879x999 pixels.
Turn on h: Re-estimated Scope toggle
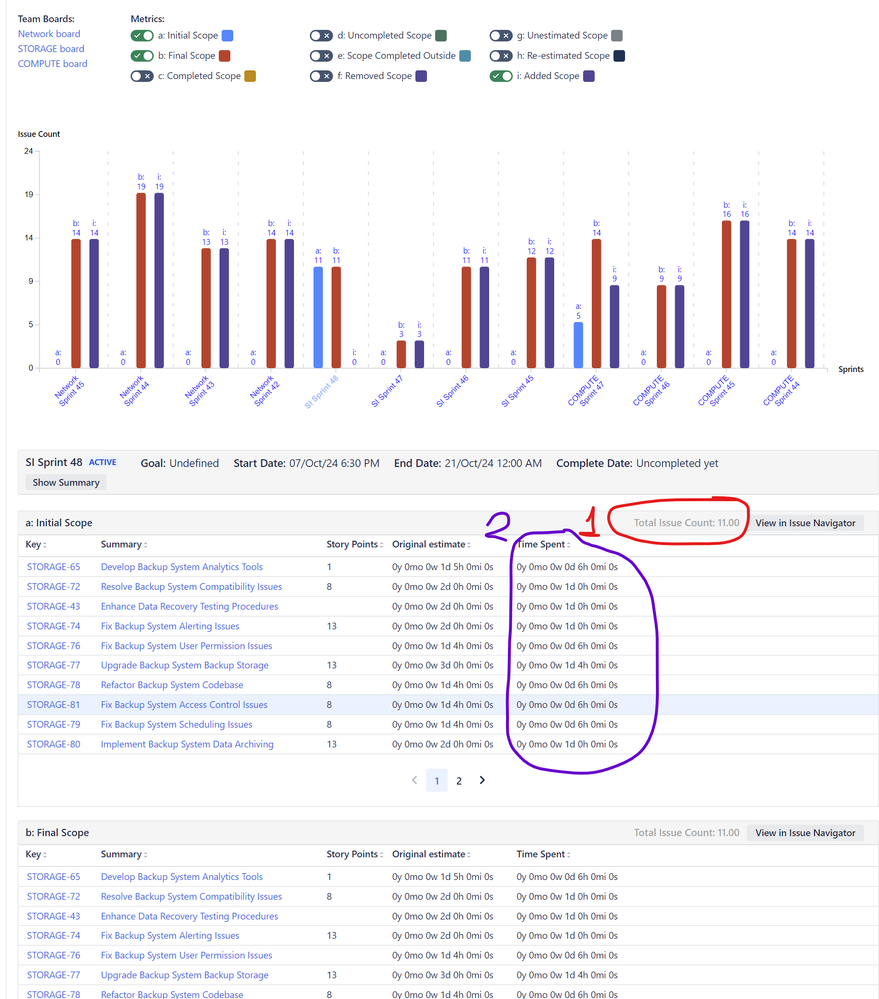pos(501,56)
